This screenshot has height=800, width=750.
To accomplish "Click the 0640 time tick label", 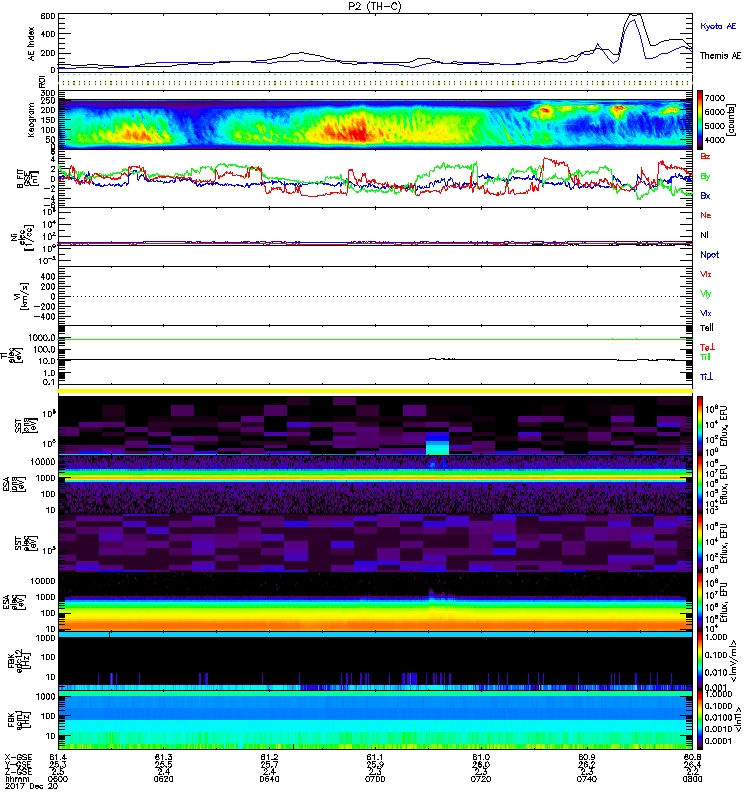I will pyautogui.click(x=269, y=779).
